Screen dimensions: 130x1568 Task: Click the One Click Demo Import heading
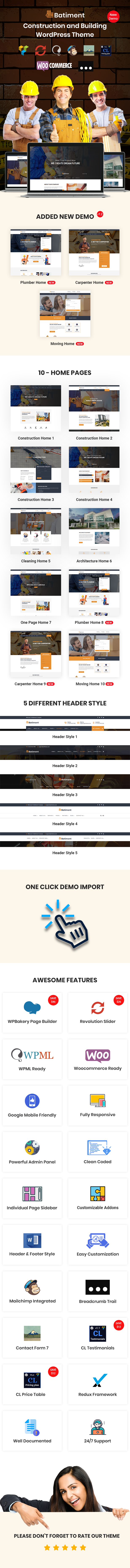point(65,887)
